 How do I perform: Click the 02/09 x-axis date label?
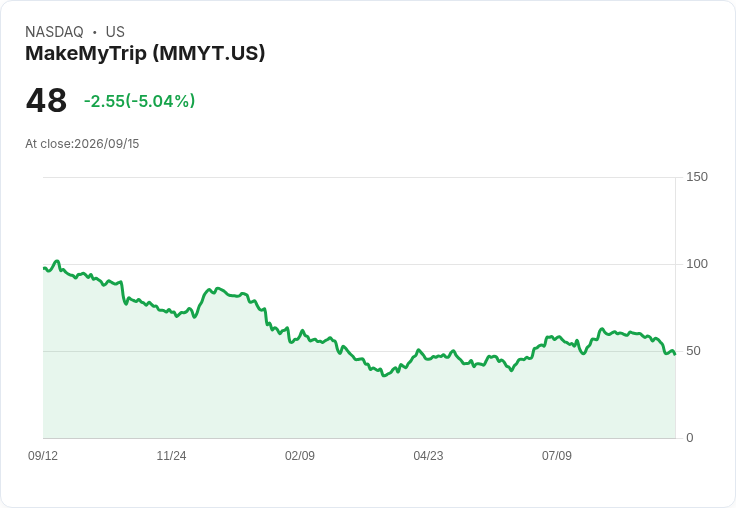coord(299,455)
